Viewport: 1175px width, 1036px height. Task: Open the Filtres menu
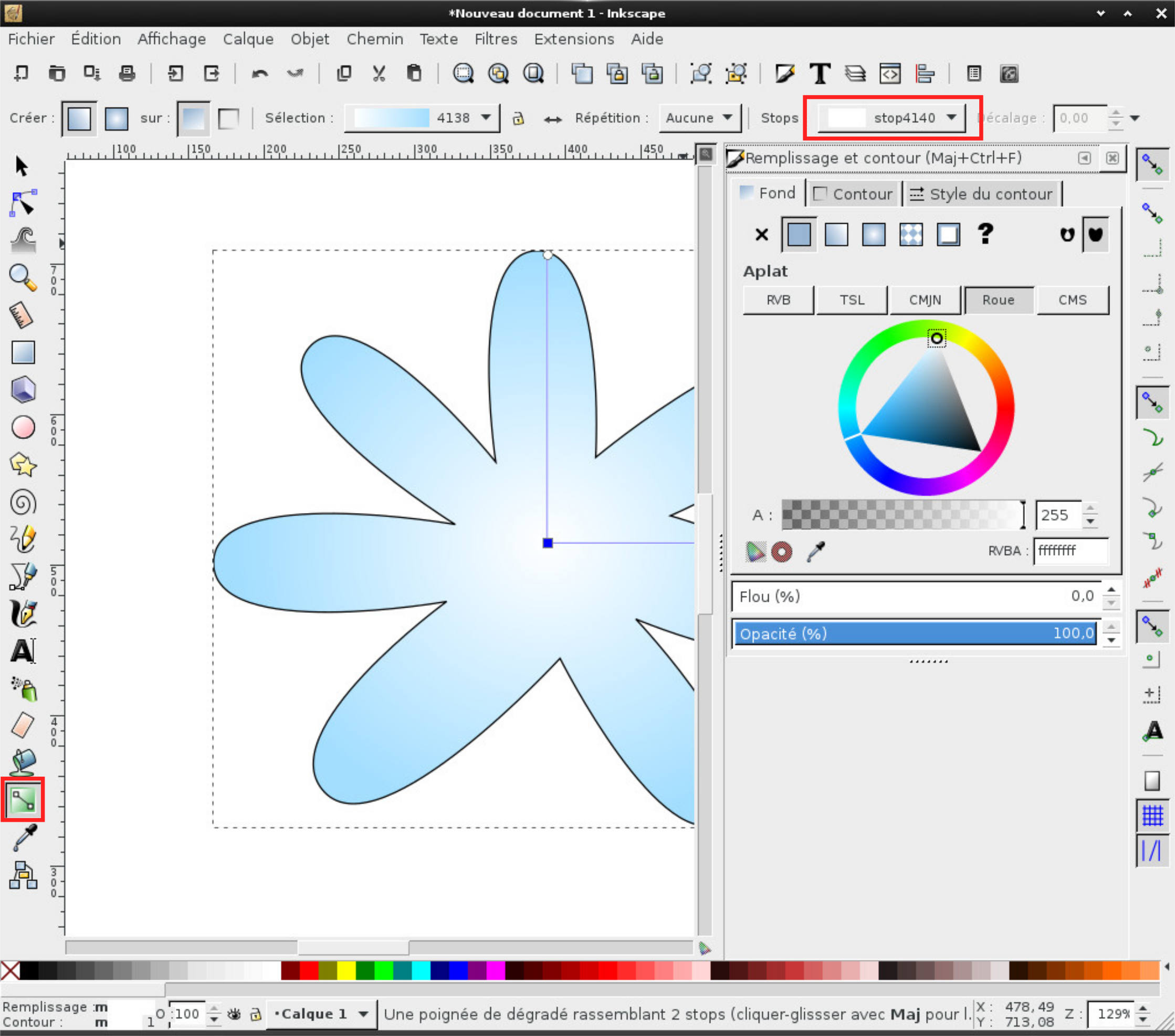click(x=495, y=39)
